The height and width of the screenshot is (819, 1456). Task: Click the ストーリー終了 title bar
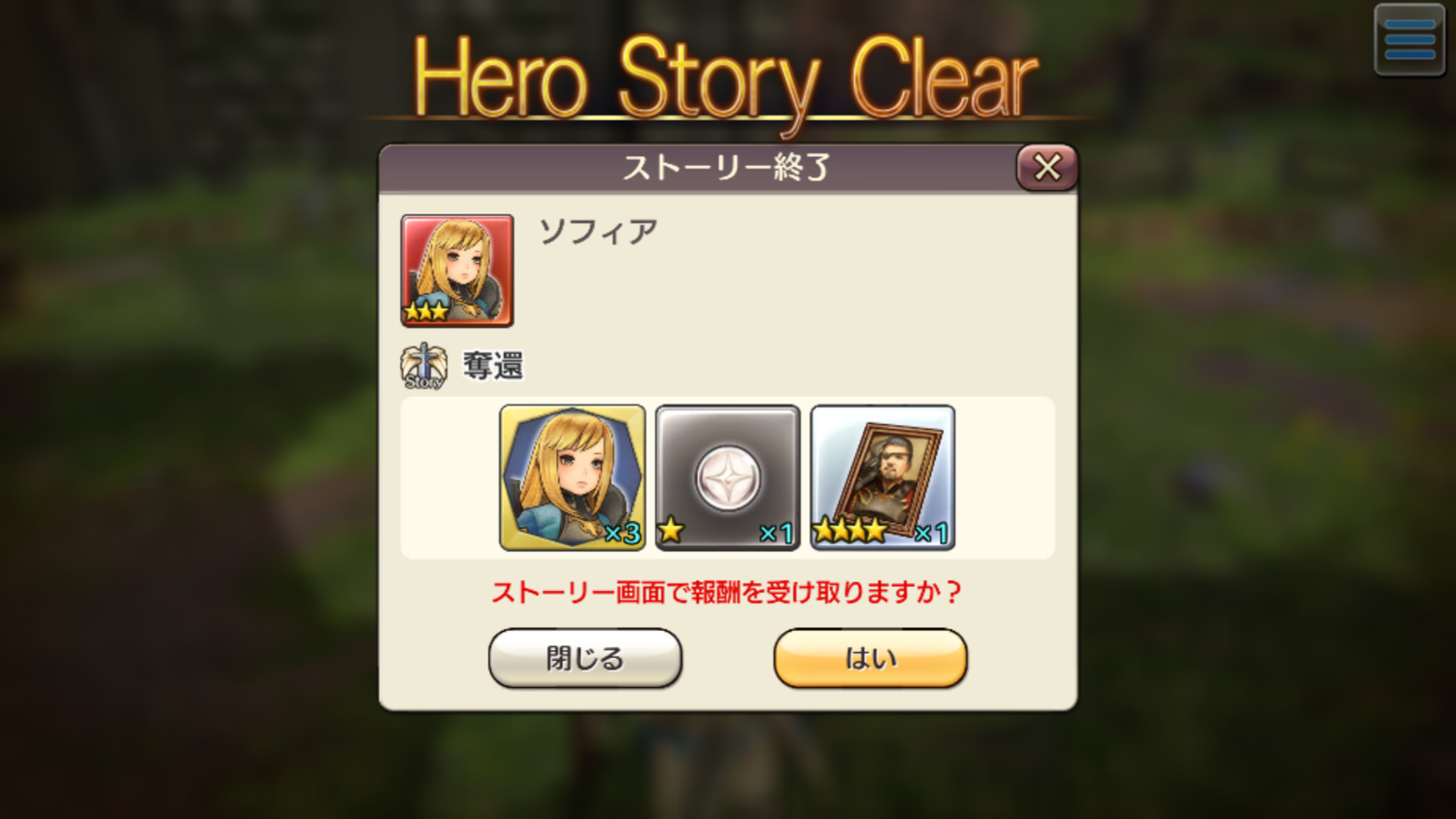pos(697,168)
